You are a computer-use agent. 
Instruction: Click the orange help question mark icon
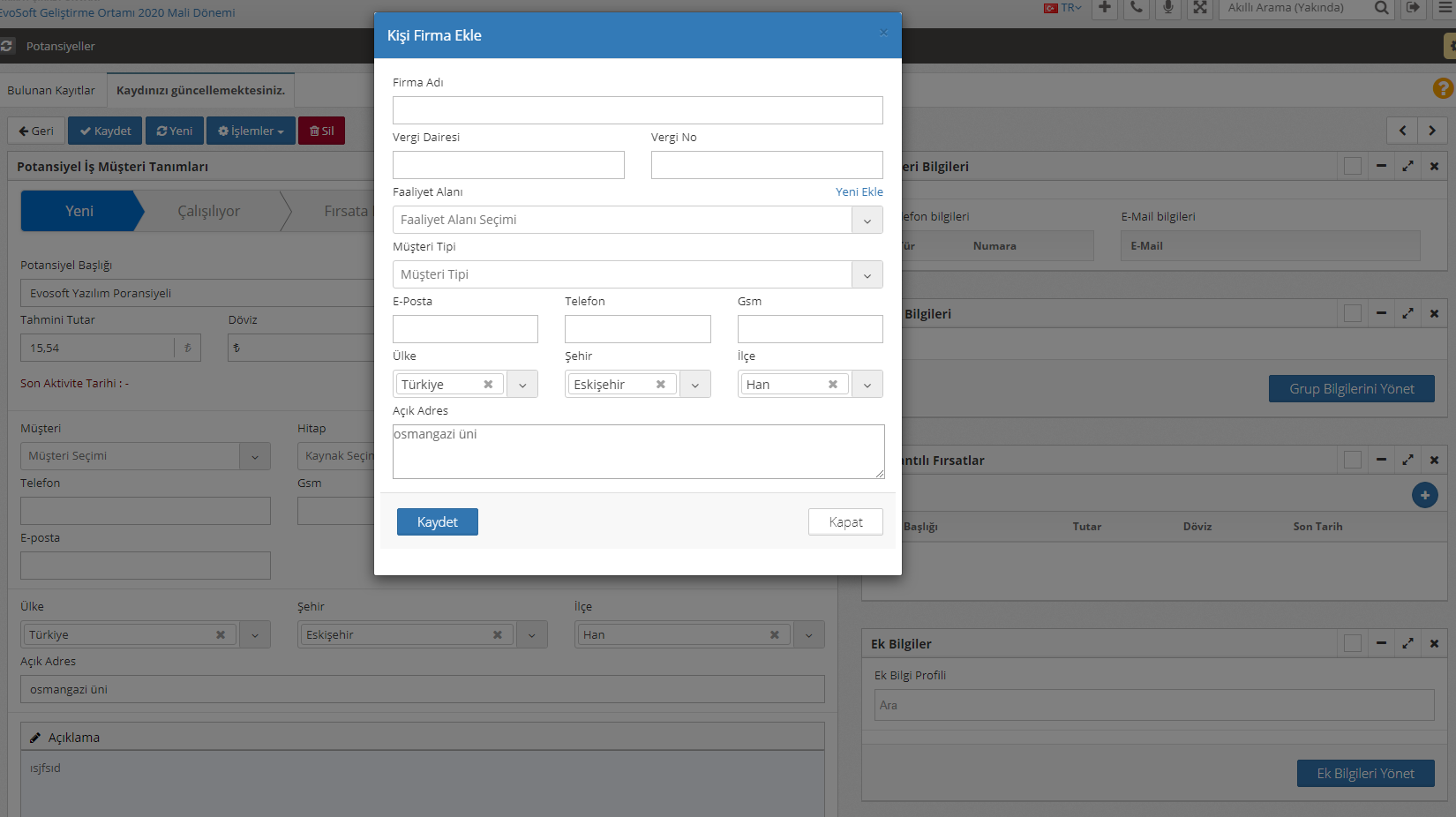coord(1443,88)
